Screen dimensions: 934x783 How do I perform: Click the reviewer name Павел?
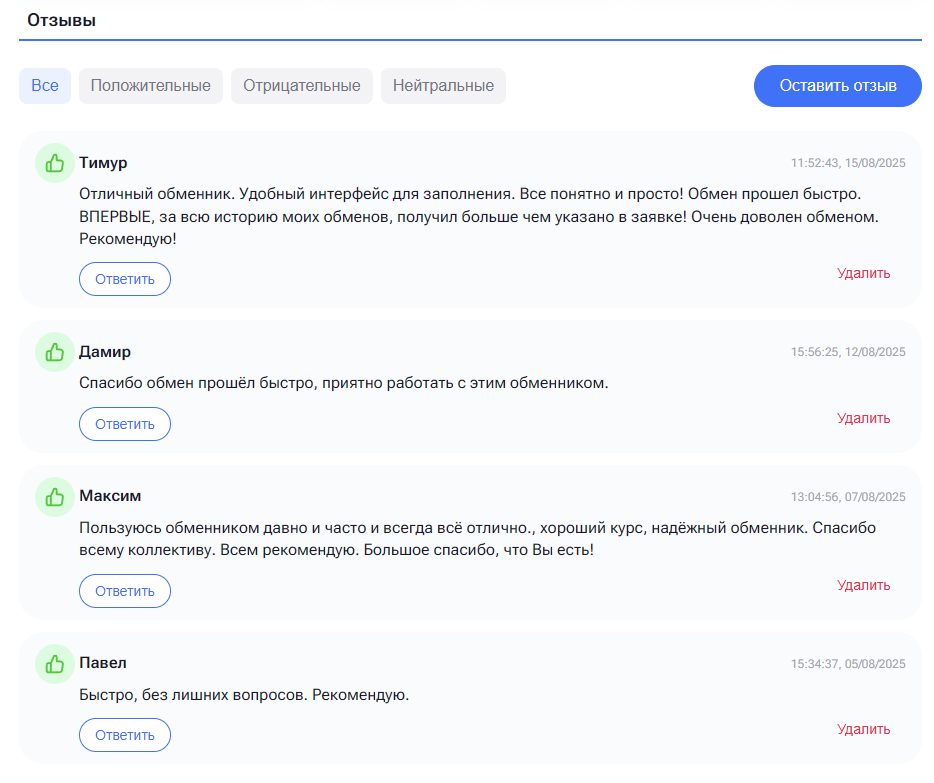click(103, 663)
